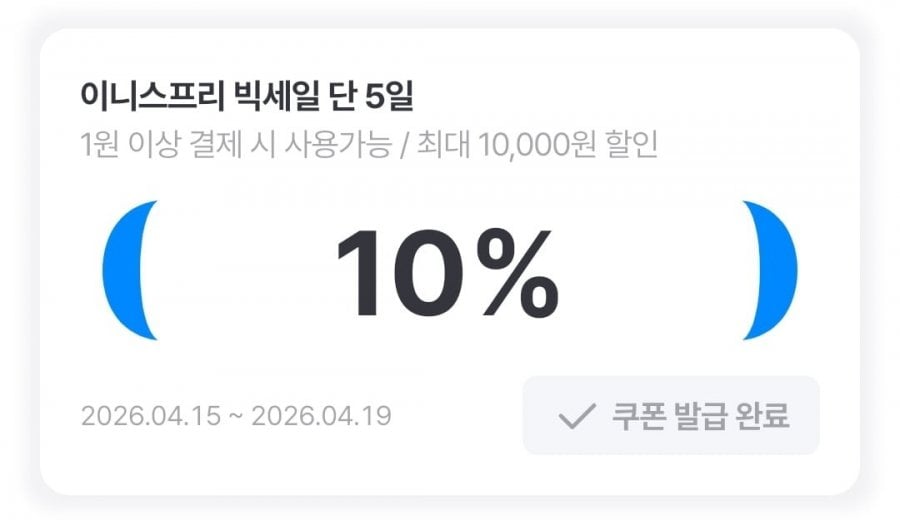Screen dimensions: 900x520
Task: Click the tilde between the validity dates
Action: coord(235,415)
